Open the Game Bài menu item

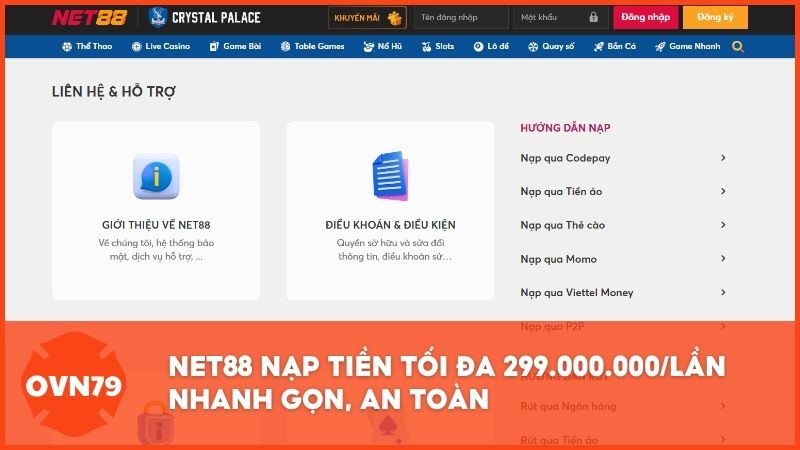235,46
